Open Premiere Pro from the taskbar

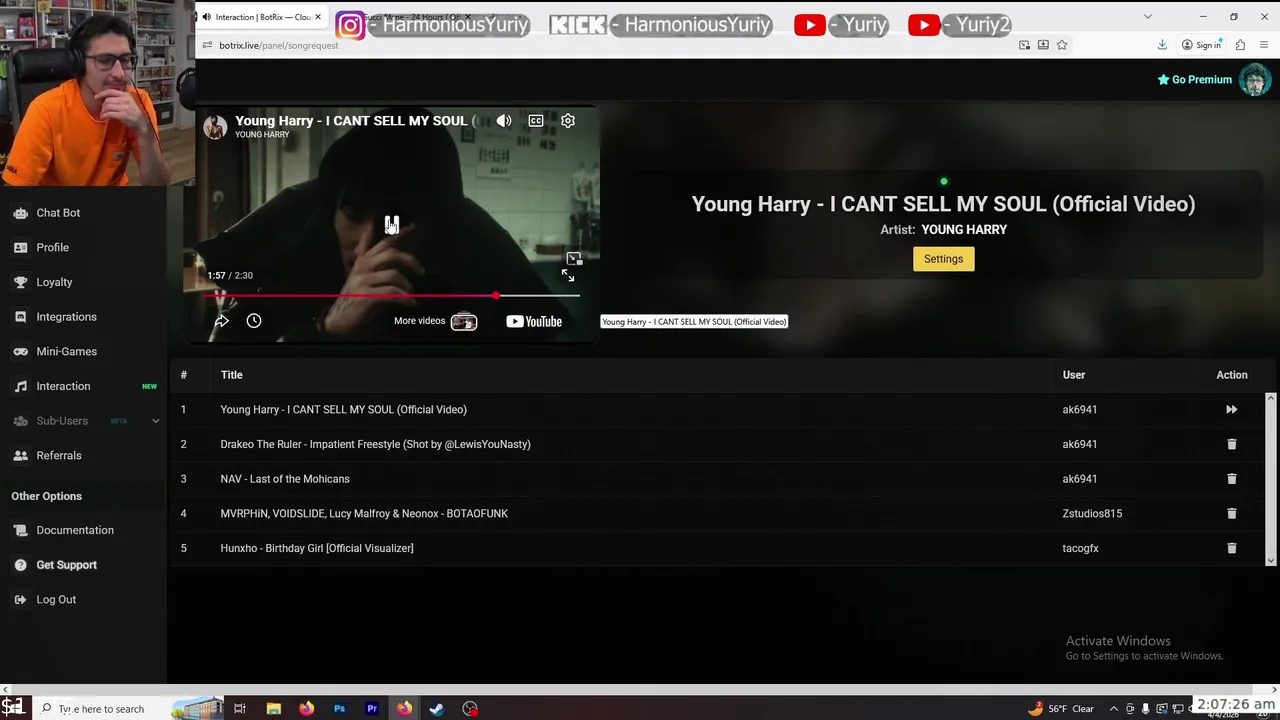click(x=372, y=709)
